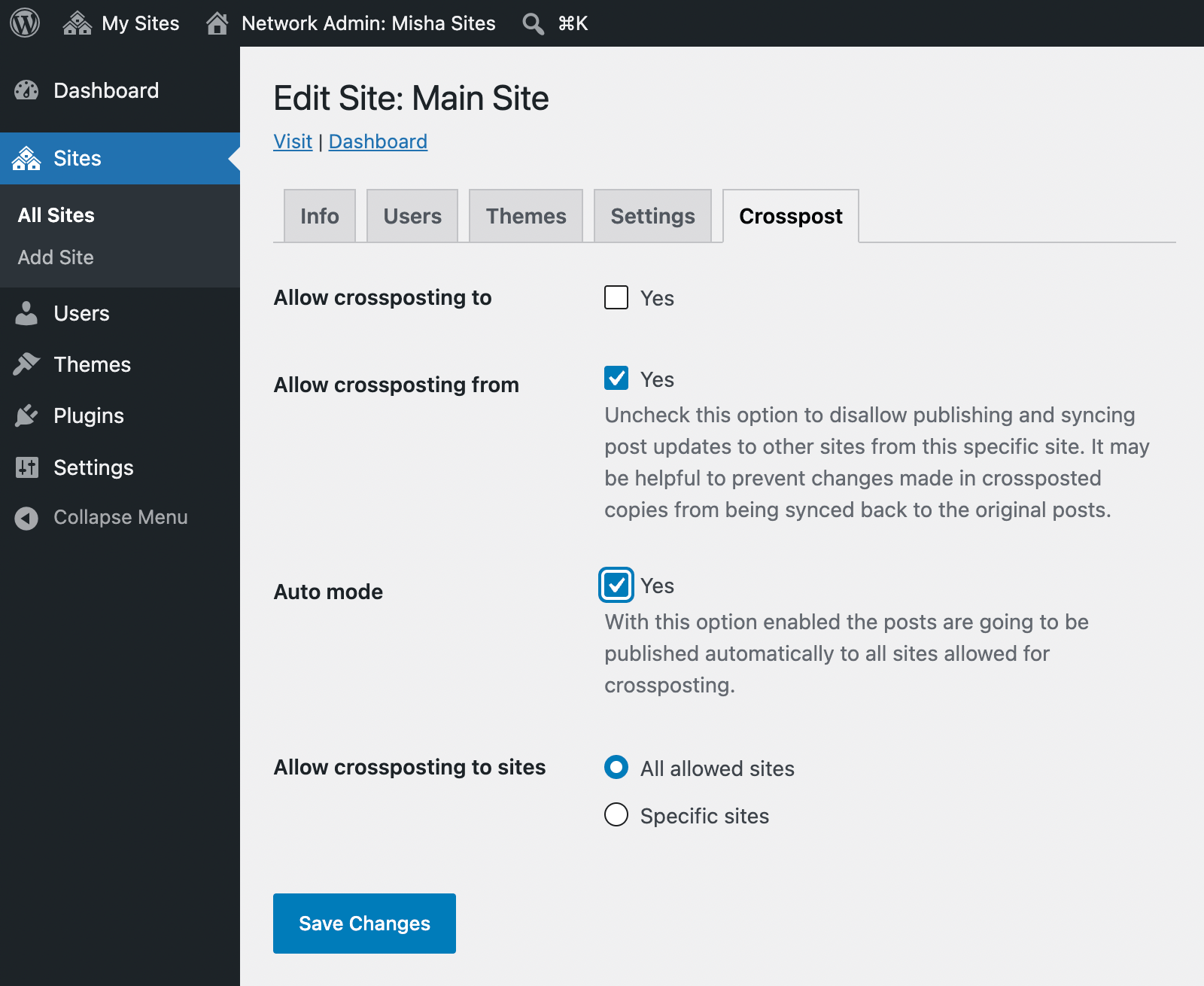Open My Sites in admin bar
The image size is (1204, 986).
140,23
